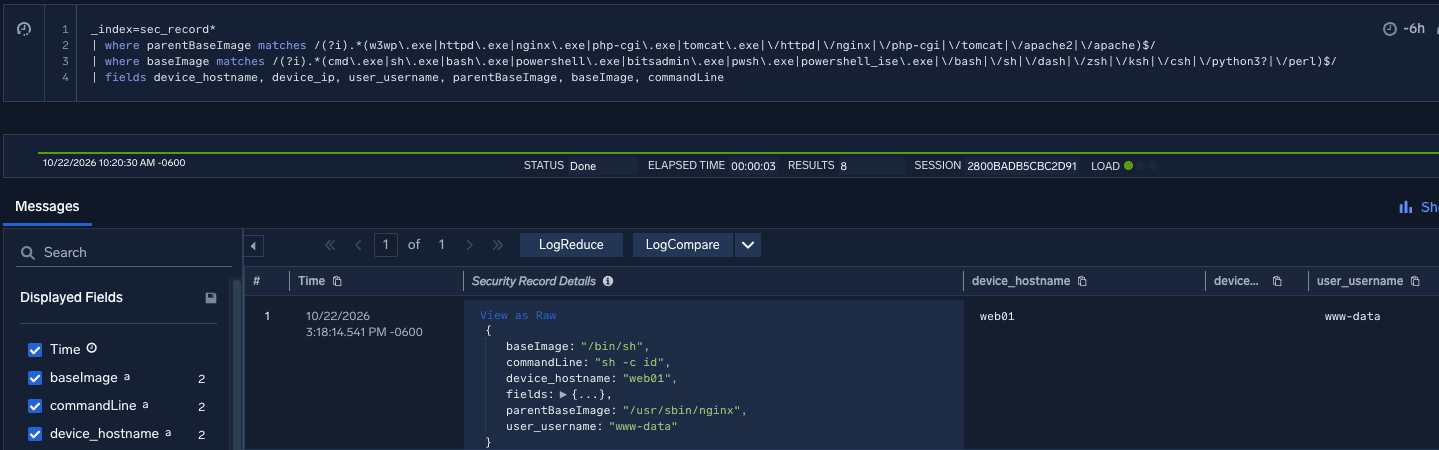Show Security Record Details info icon
1439x450 pixels.
click(x=608, y=282)
